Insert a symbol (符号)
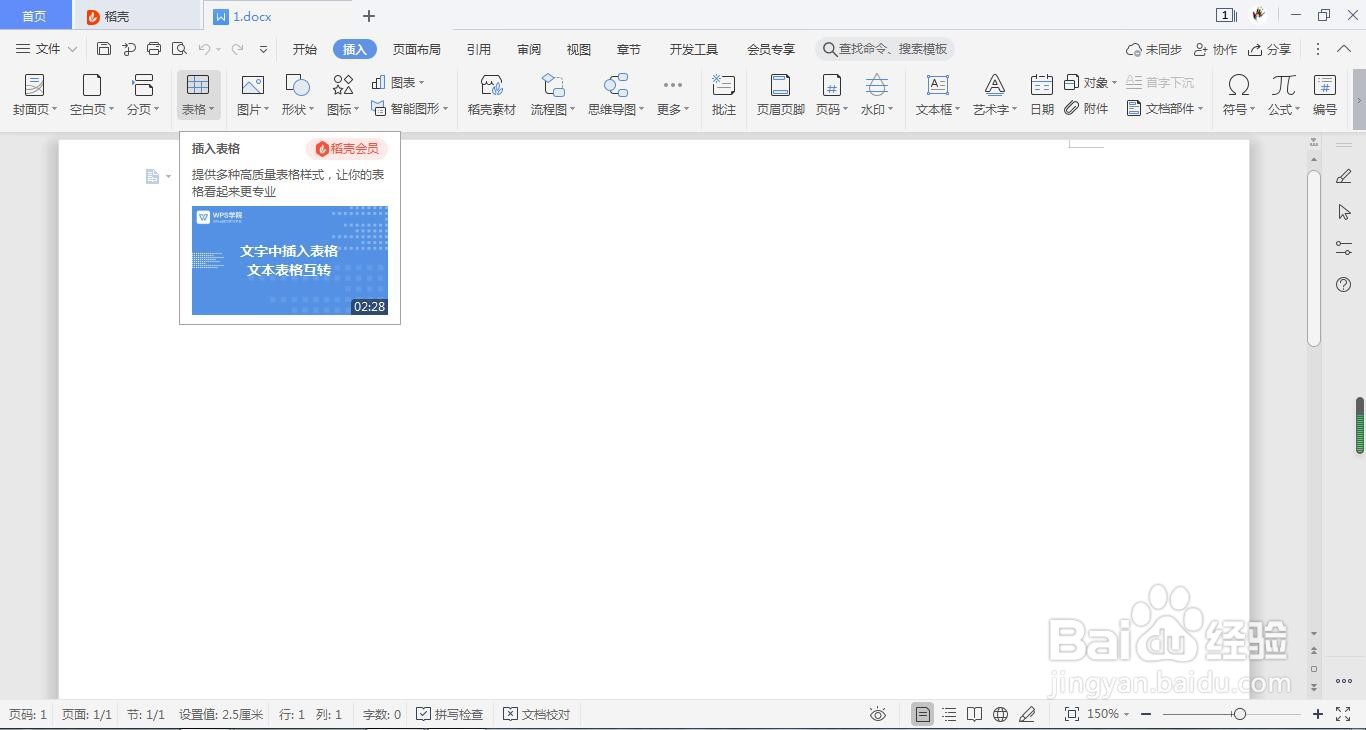This screenshot has width=1366, height=730. [1239, 95]
